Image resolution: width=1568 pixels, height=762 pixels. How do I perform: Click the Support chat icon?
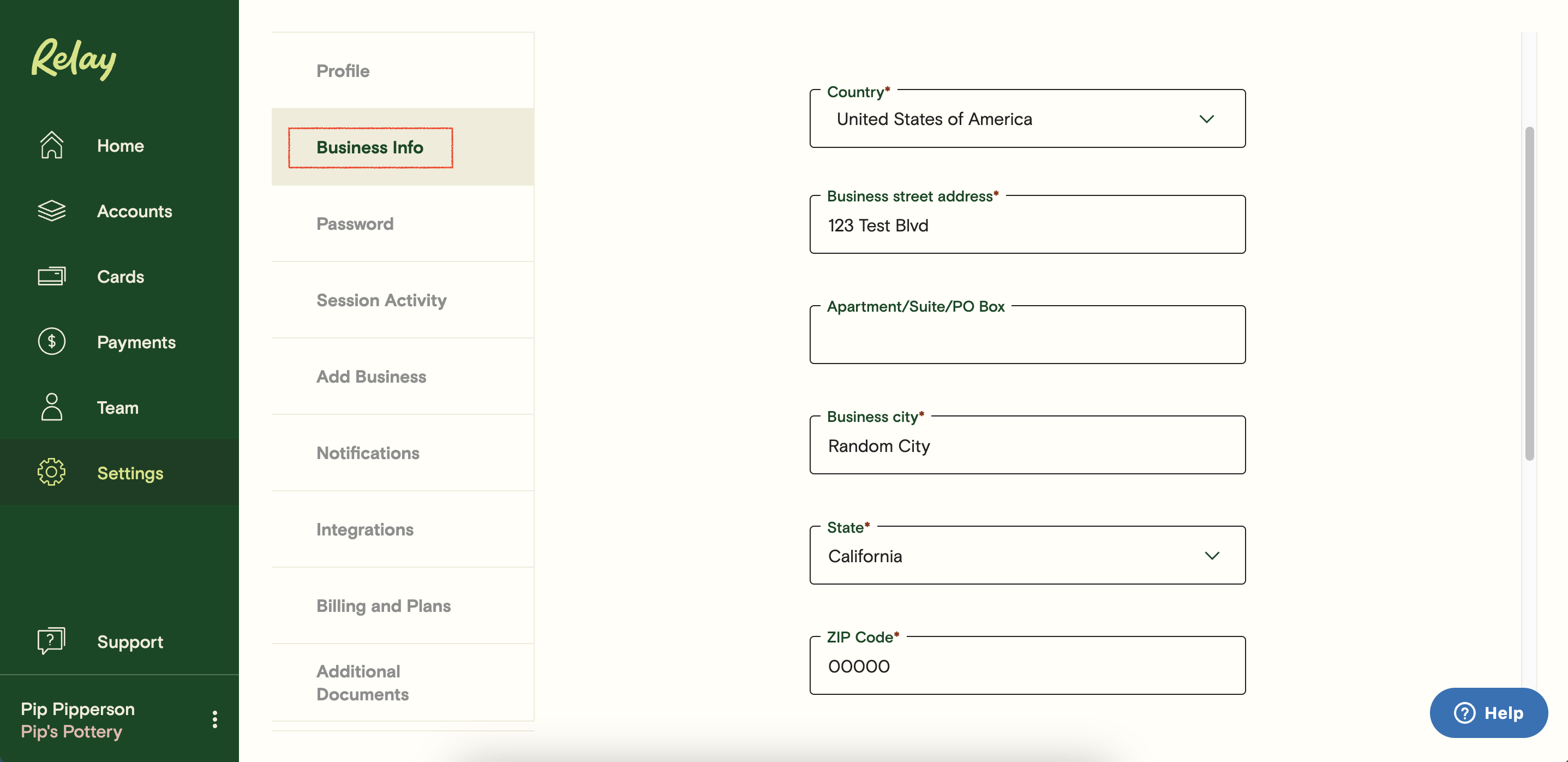tap(51, 641)
